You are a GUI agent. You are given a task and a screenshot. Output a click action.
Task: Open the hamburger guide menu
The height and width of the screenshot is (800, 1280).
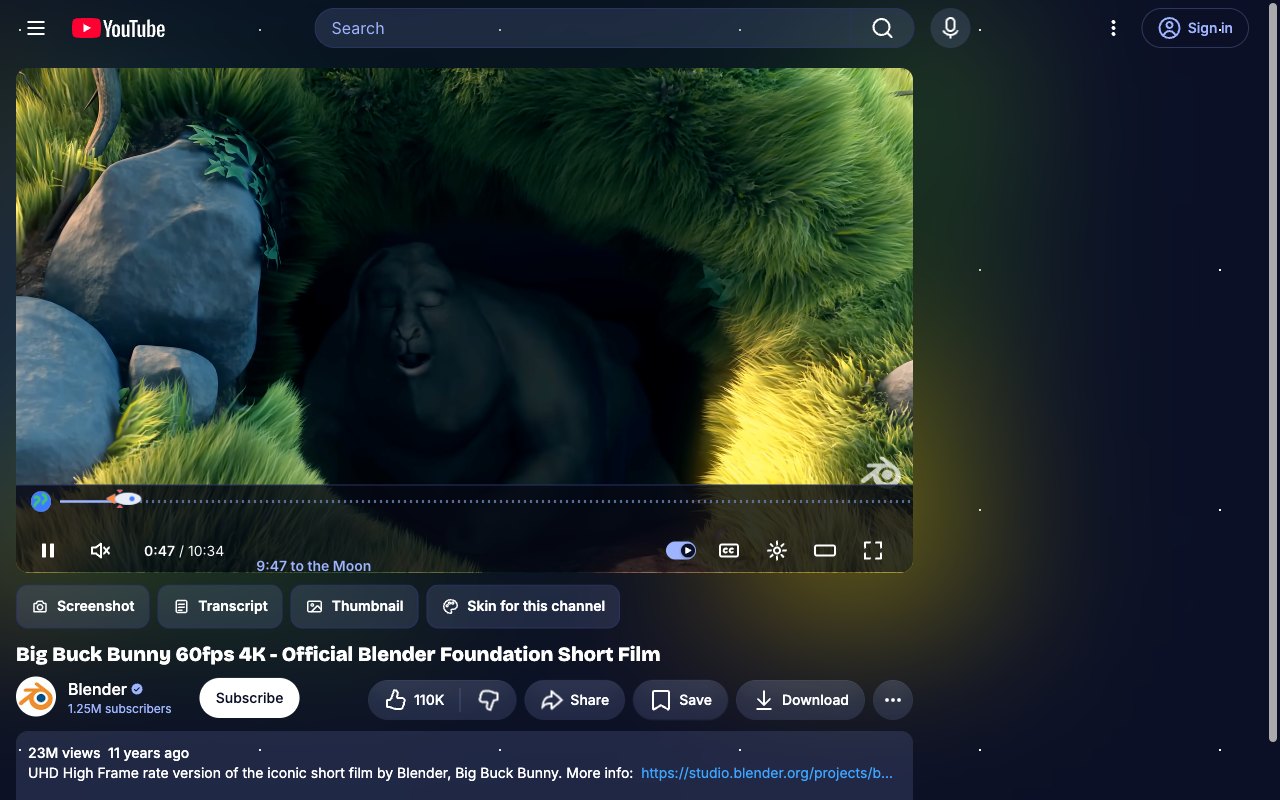[x=36, y=28]
